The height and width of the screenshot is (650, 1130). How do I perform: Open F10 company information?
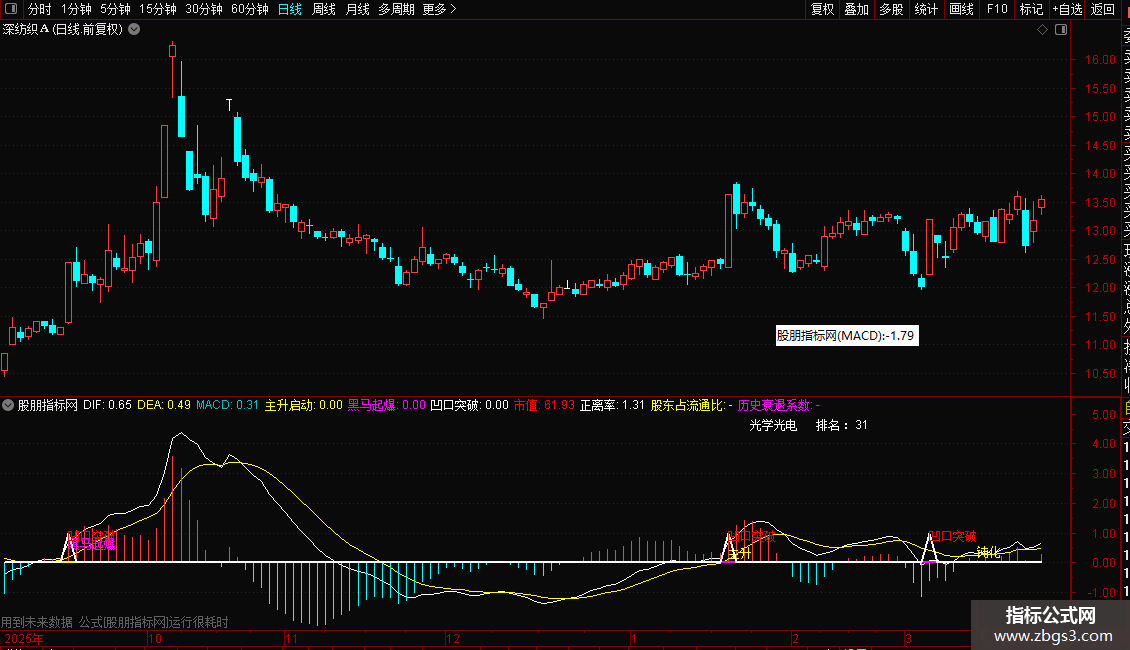tap(997, 9)
